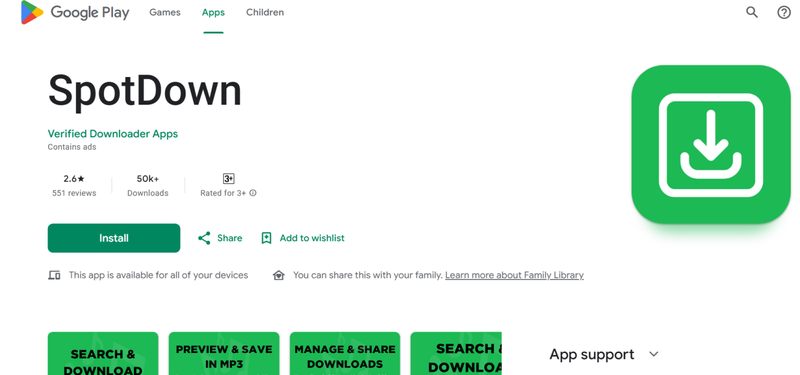
Task: Click the SpotDown app title
Action: (x=145, y=91)
